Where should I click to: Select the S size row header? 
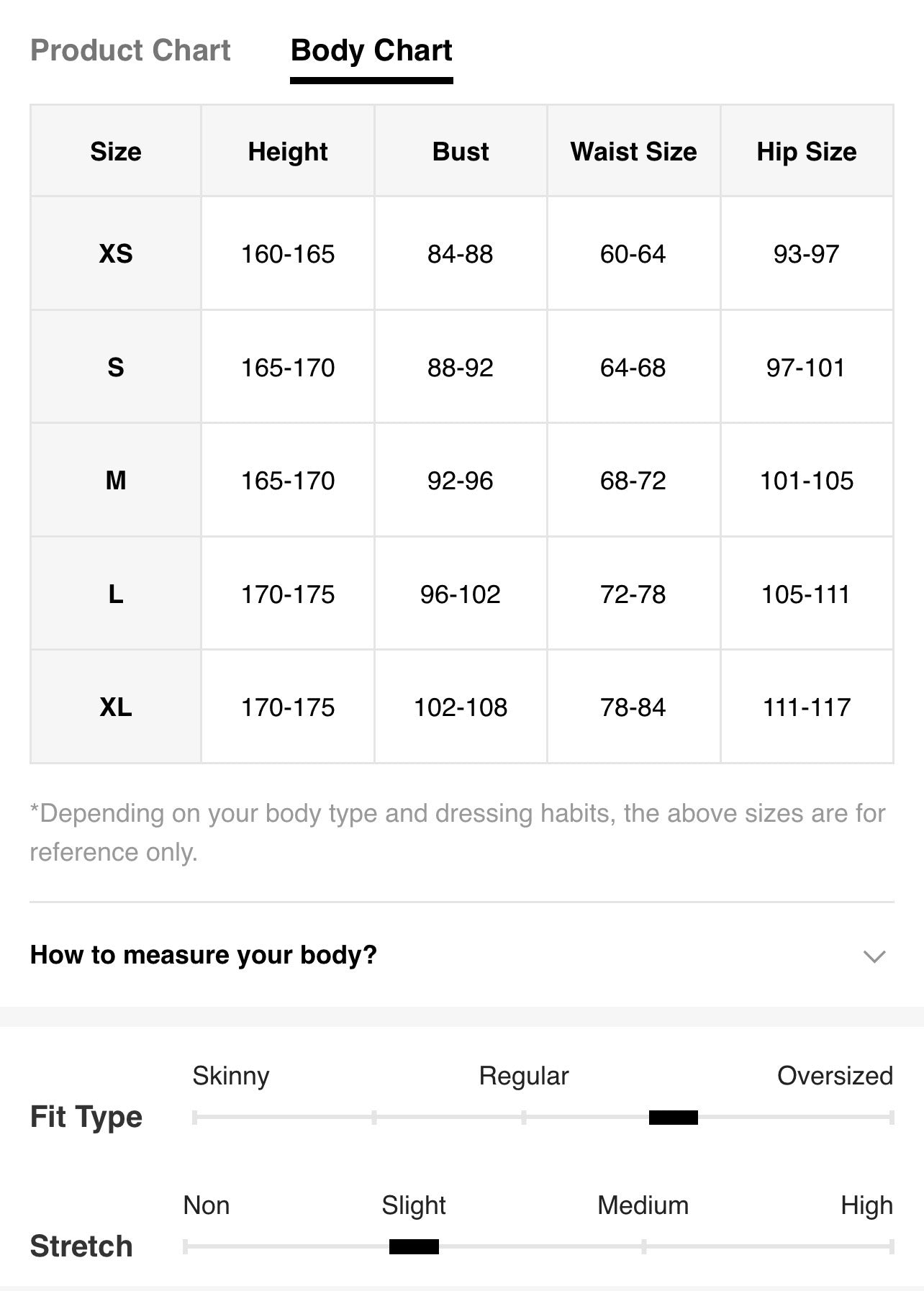[x=116, y=367]
